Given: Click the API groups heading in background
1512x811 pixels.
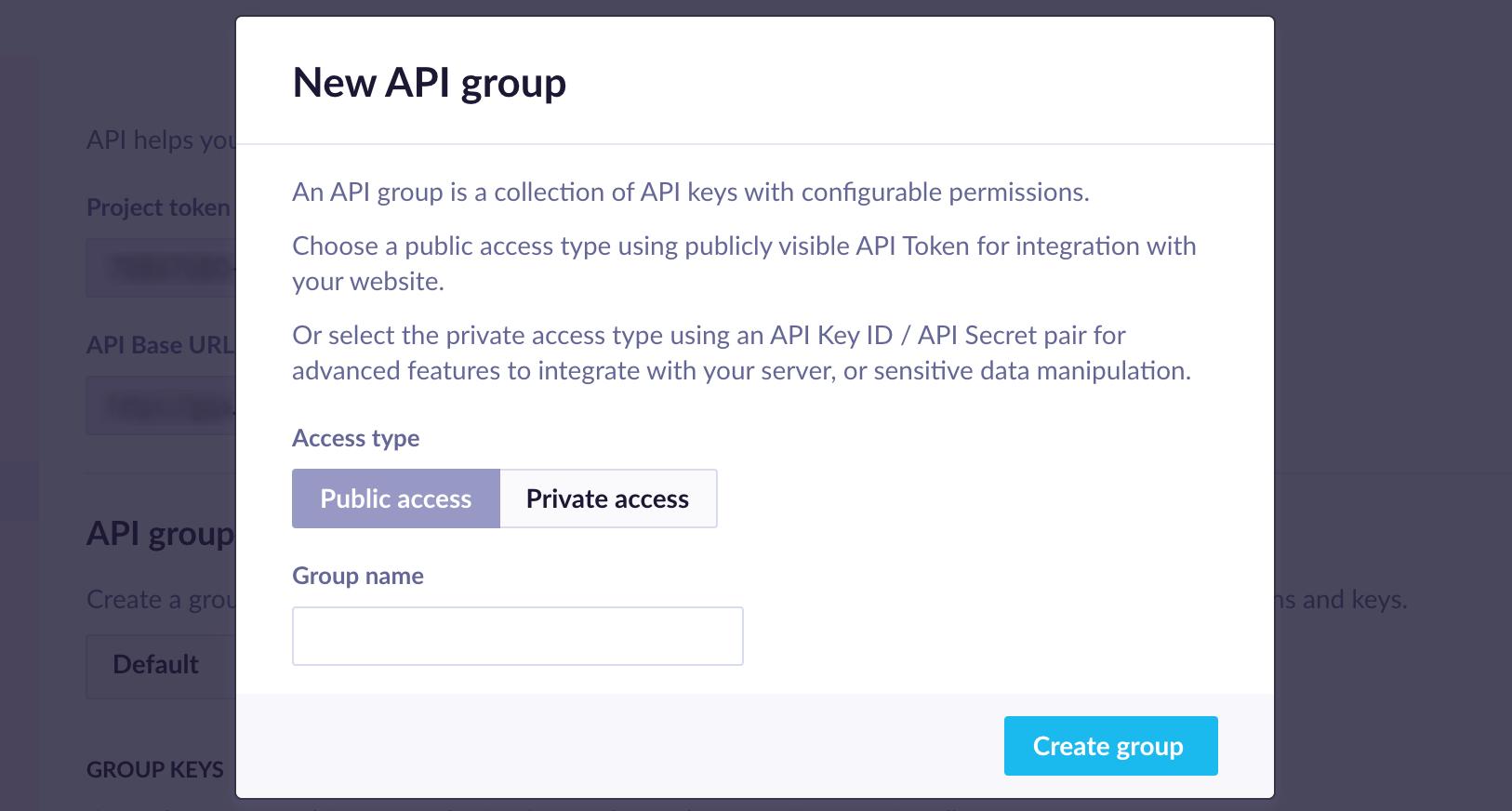Looking at the screenshot, I should point(160,534).
